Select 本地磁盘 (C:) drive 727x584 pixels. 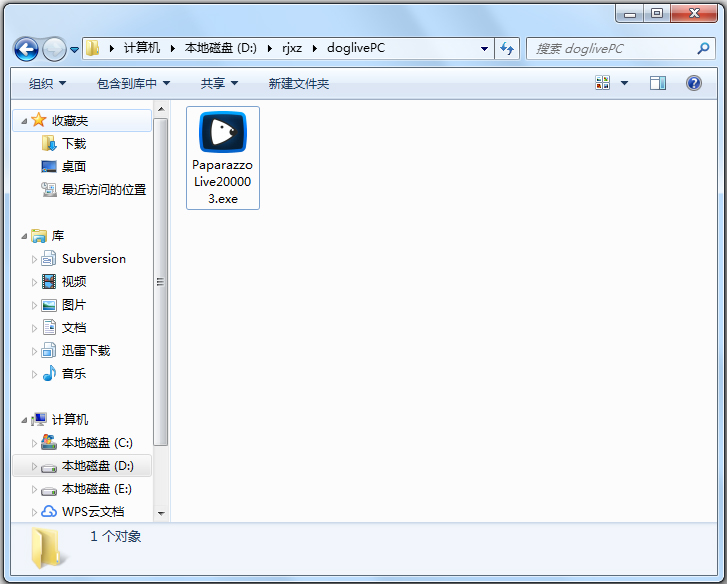[x=97, y=443]
